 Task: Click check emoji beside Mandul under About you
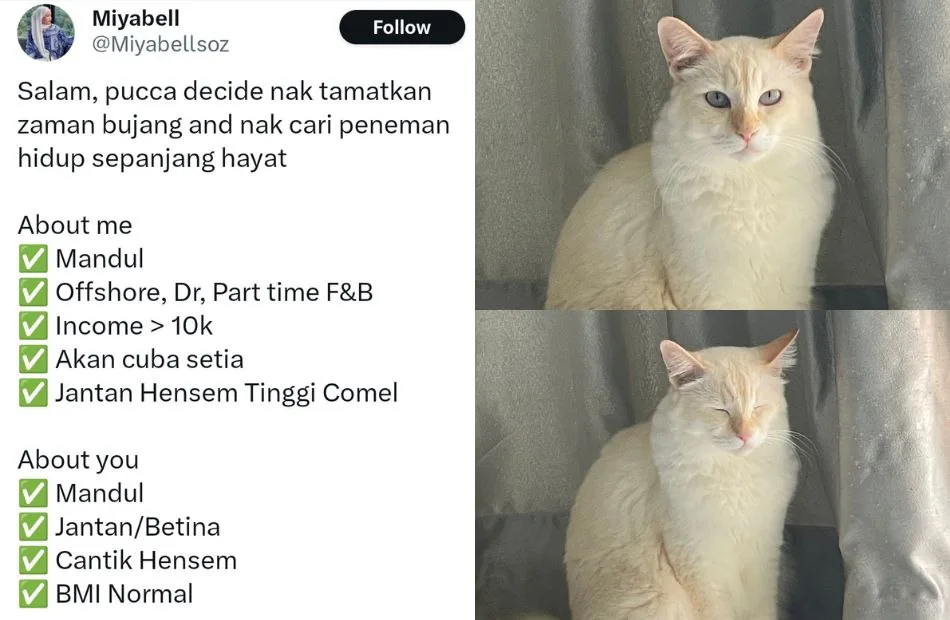click(33, 493)
